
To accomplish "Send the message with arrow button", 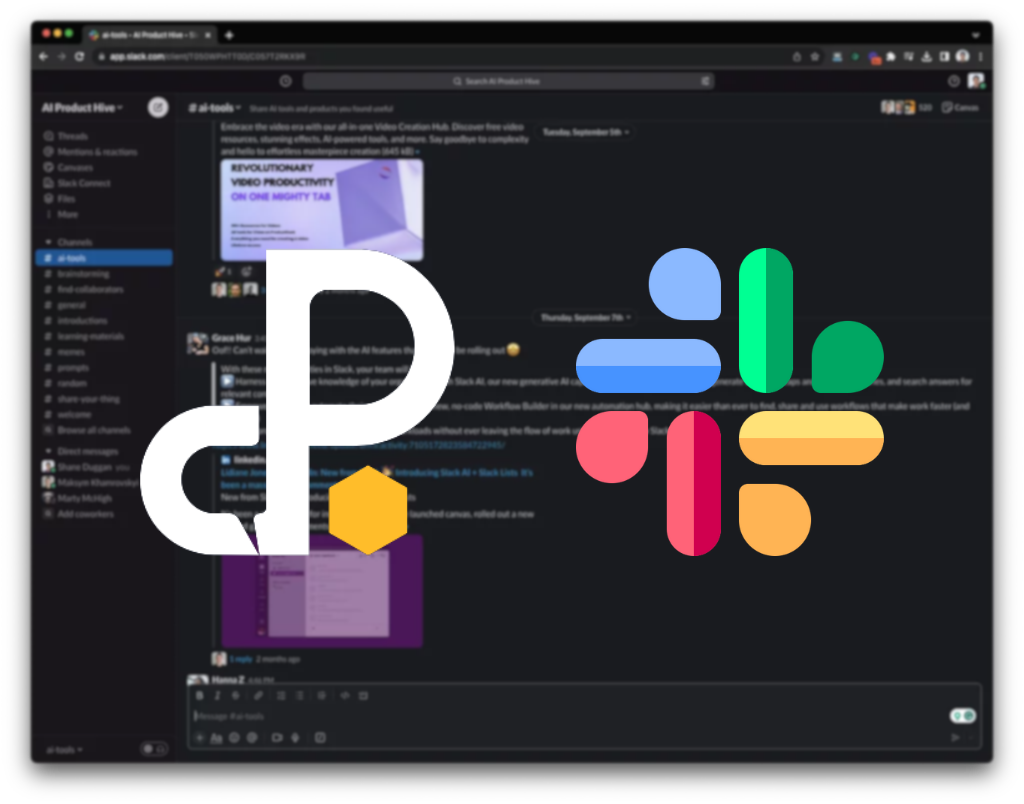I will click(x=955, y=737).
